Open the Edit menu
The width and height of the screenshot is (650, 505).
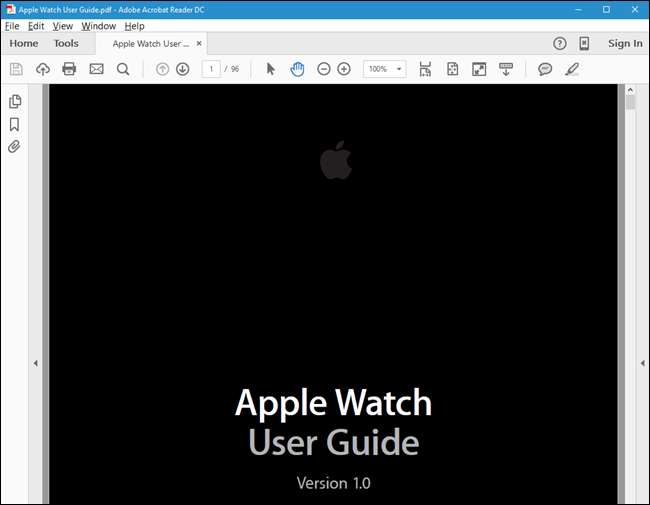pyautogui.click(x=36, y=26)
